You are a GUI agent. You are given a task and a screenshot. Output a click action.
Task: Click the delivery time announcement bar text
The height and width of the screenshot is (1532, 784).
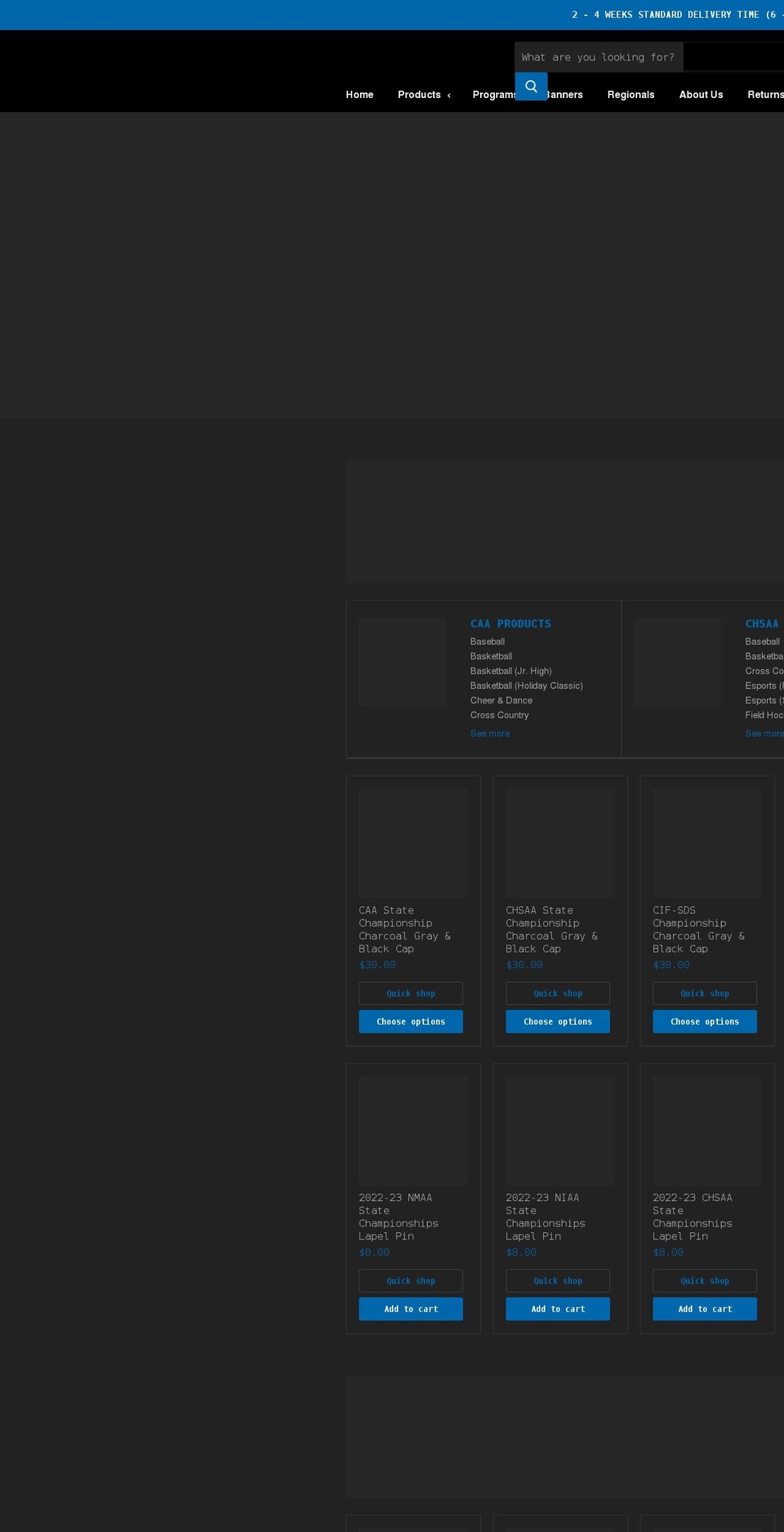678,15
